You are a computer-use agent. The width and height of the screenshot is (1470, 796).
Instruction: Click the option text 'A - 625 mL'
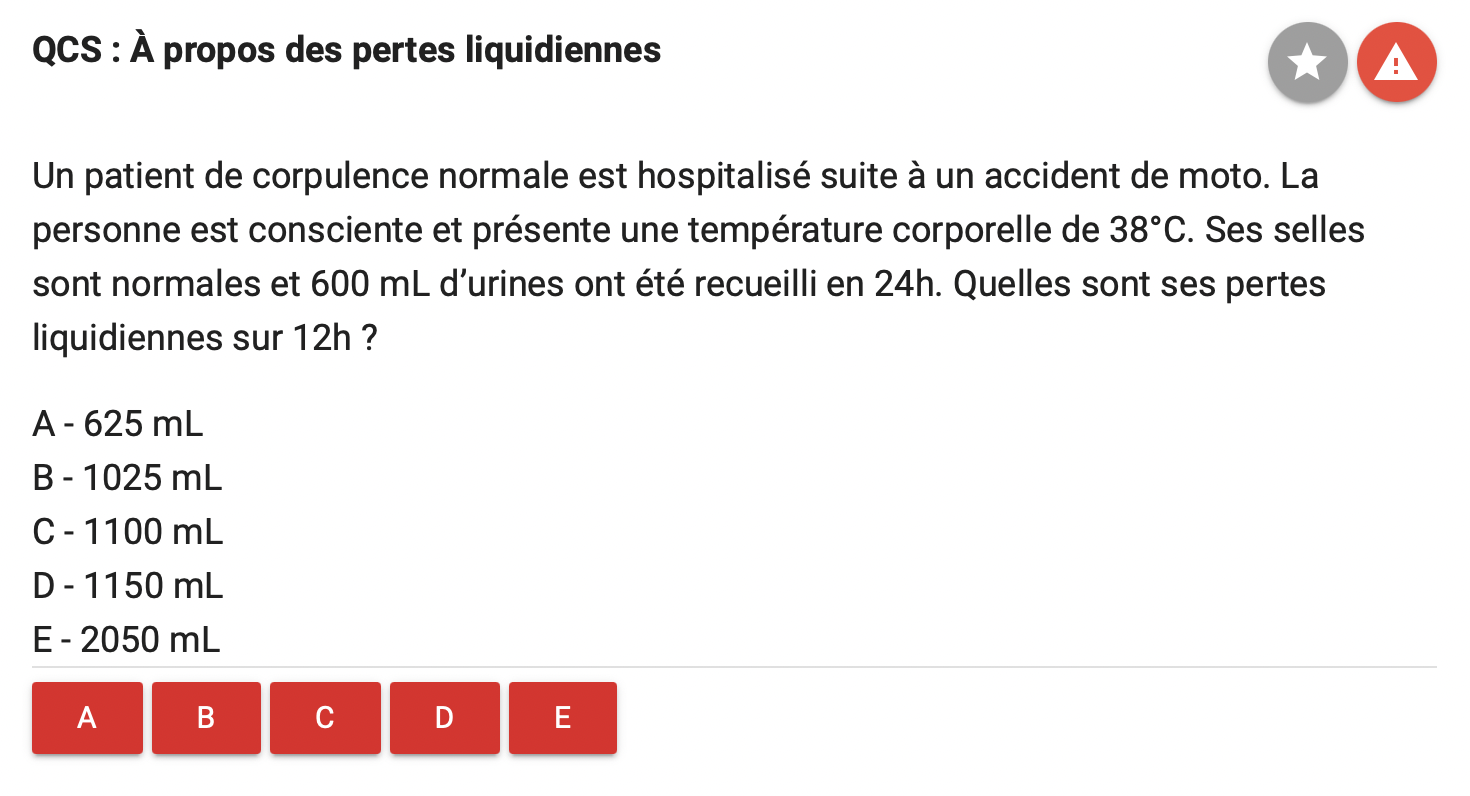(x=117, y=424)
